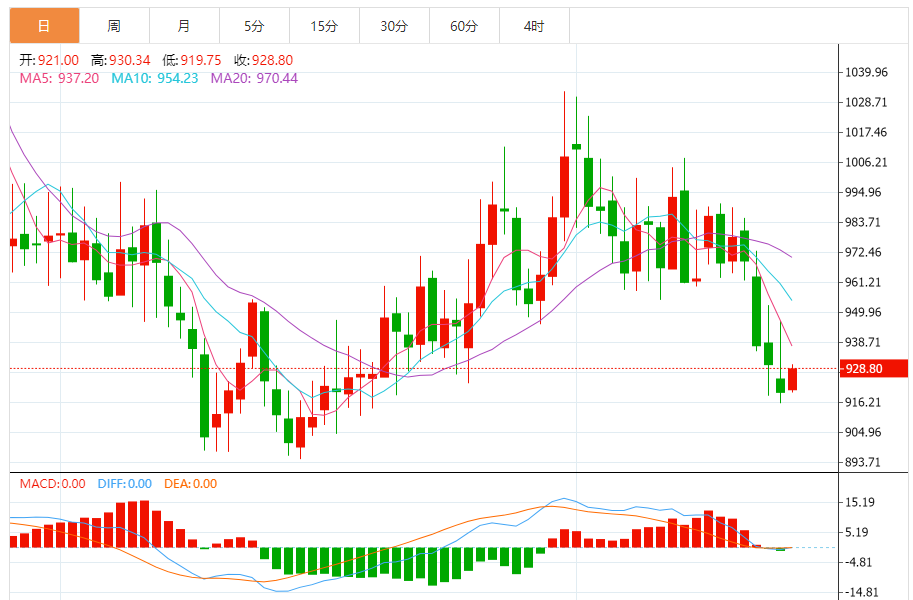
Task: Click the 1006.21 price axis label
Action: 866,162
